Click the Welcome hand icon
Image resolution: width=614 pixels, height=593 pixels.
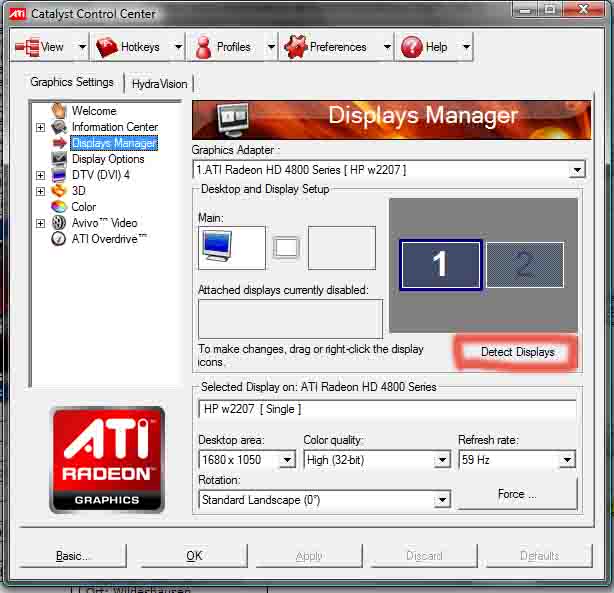click(x=59, y=110)
